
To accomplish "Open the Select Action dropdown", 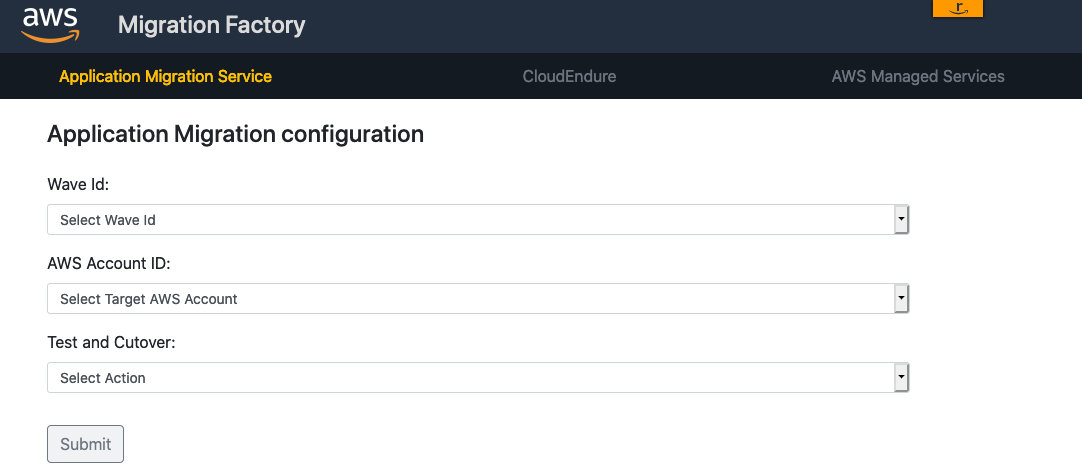I will pyautogui.click(x=478, y=378).
